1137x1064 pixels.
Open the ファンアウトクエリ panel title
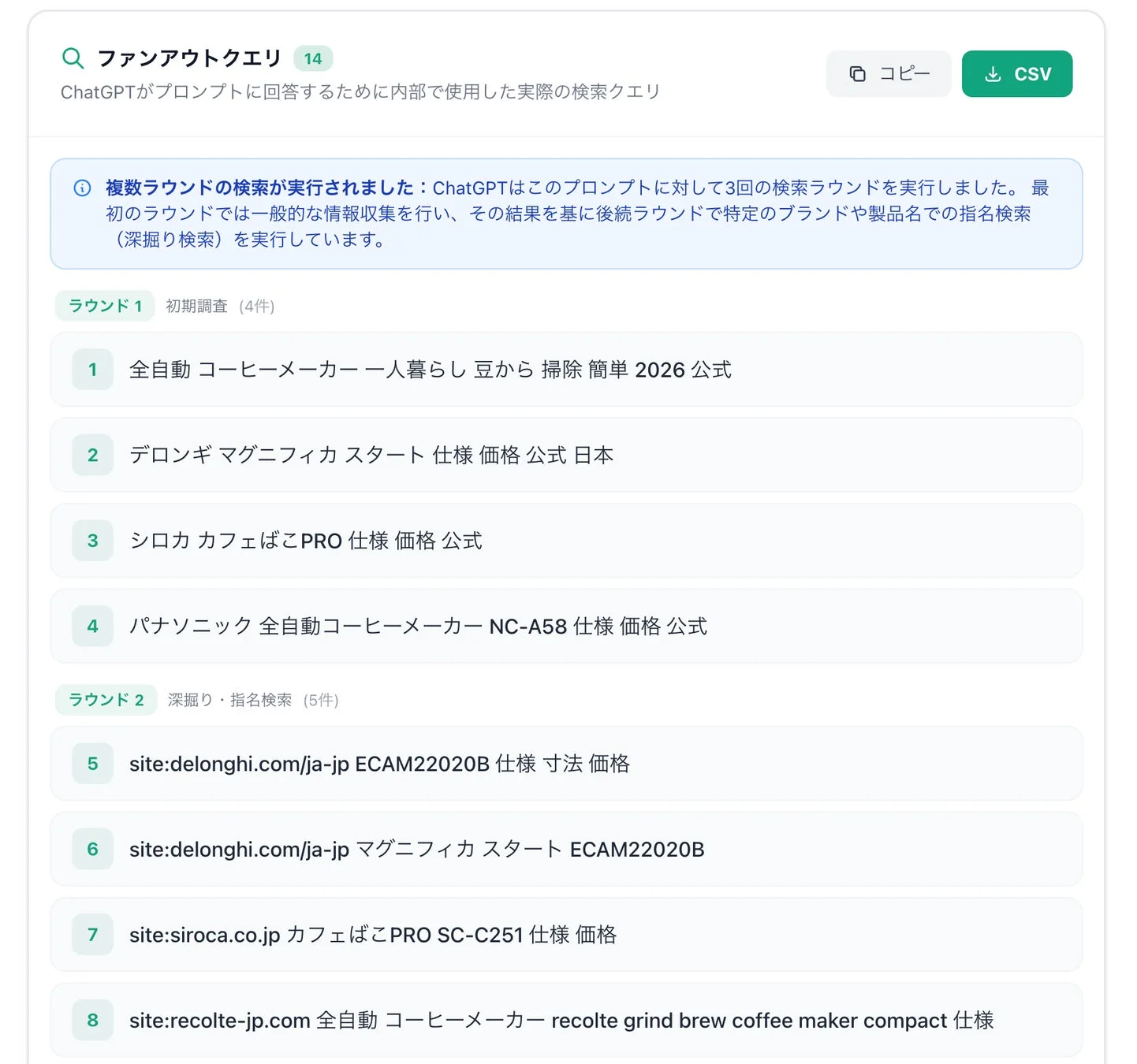[188, 57]
